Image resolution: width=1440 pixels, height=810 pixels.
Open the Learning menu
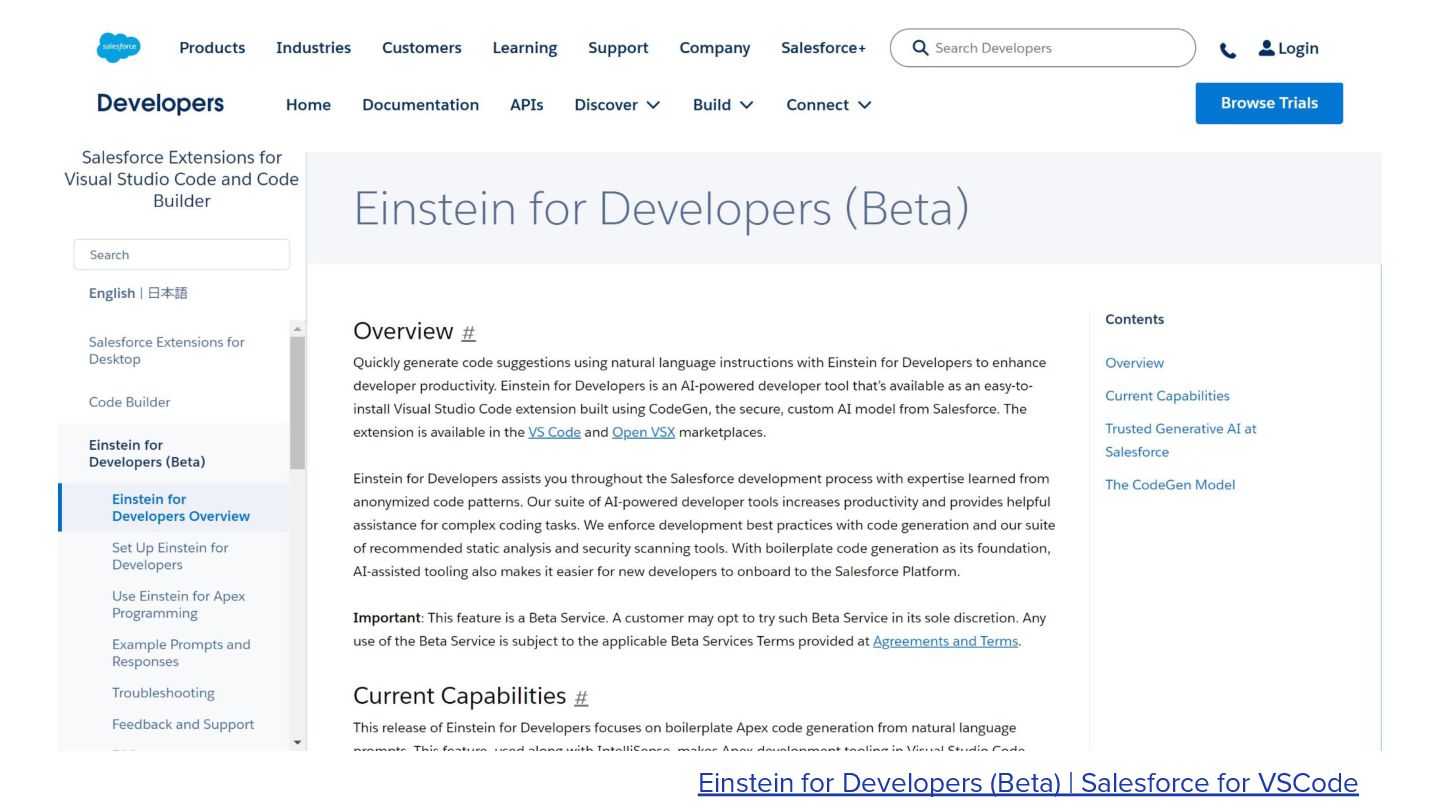[x=525, y=47]
